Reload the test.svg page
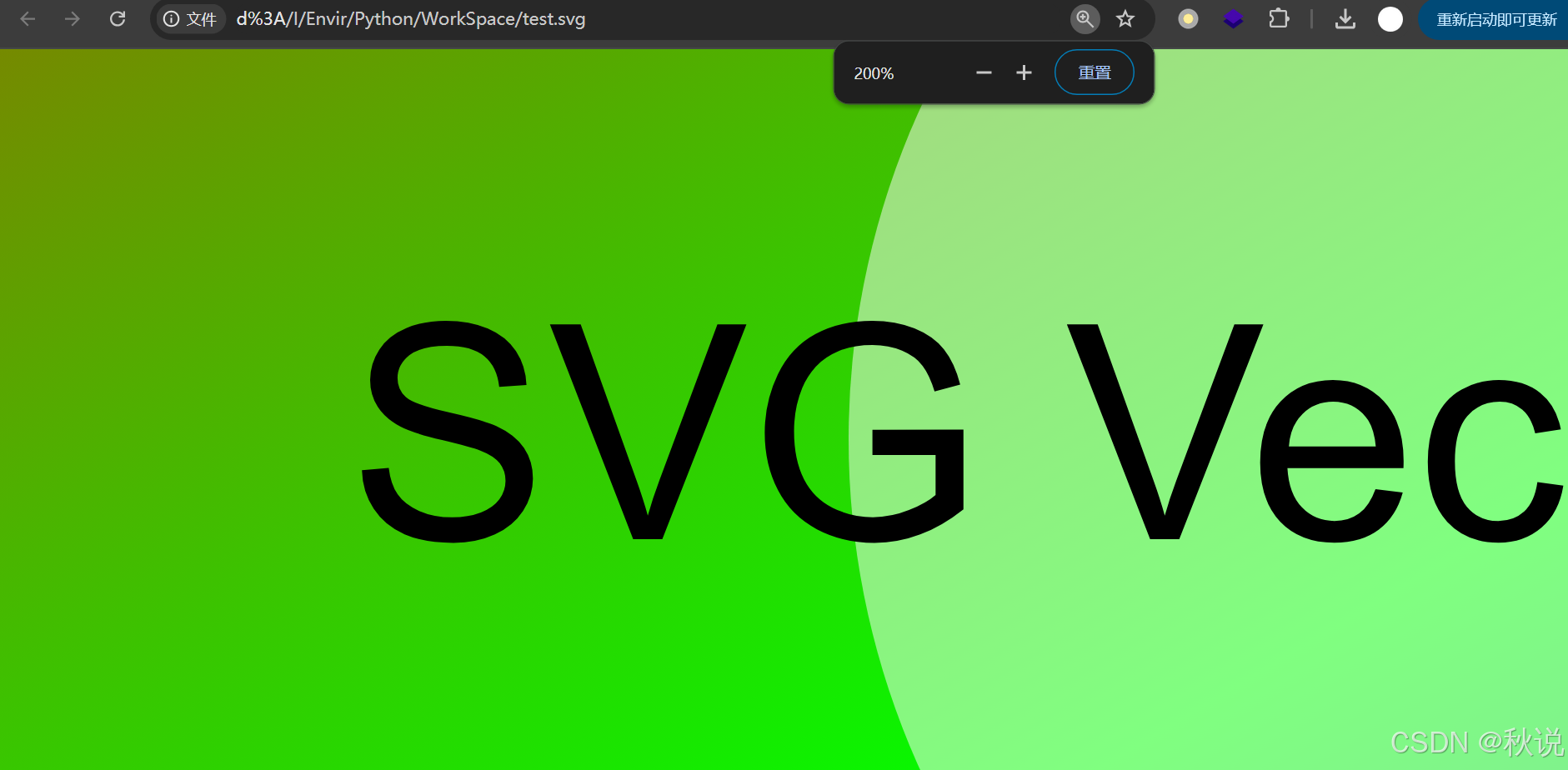Image resolution: width=1568 pixels, height=770 pixels. point(118,18)
